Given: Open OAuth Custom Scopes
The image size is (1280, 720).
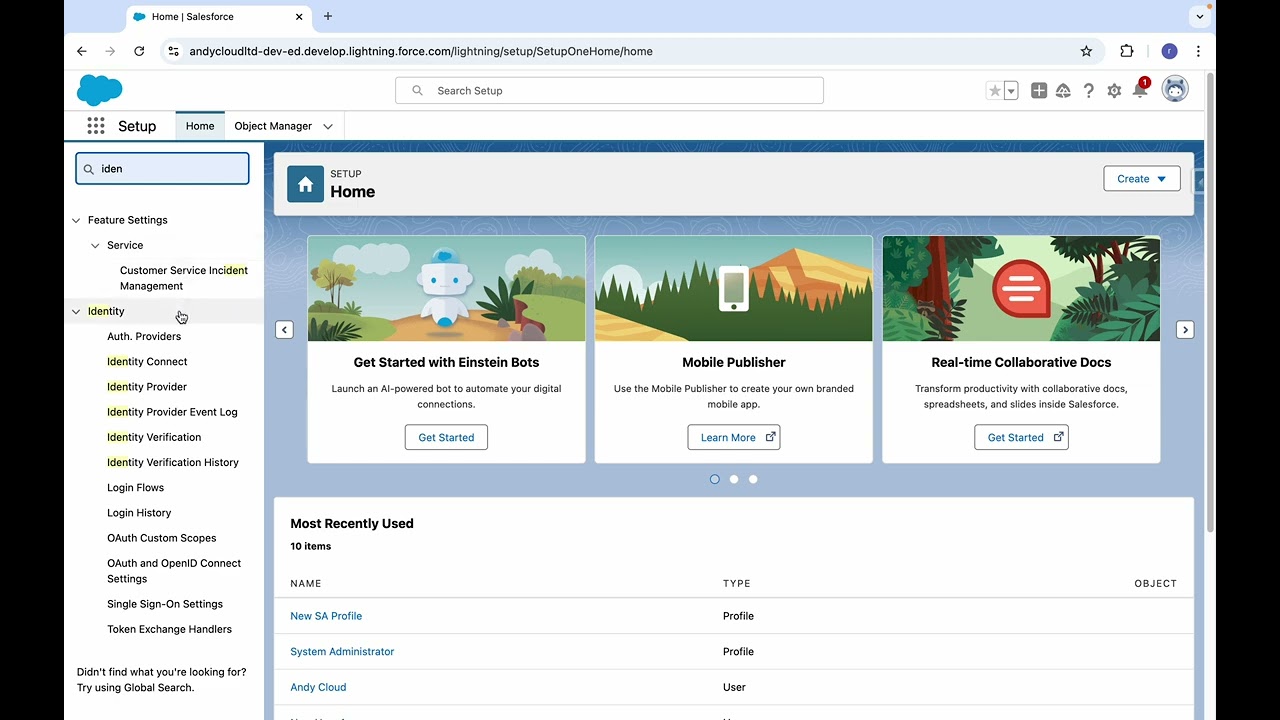Looking at the screenshot, I should [162, 538].
